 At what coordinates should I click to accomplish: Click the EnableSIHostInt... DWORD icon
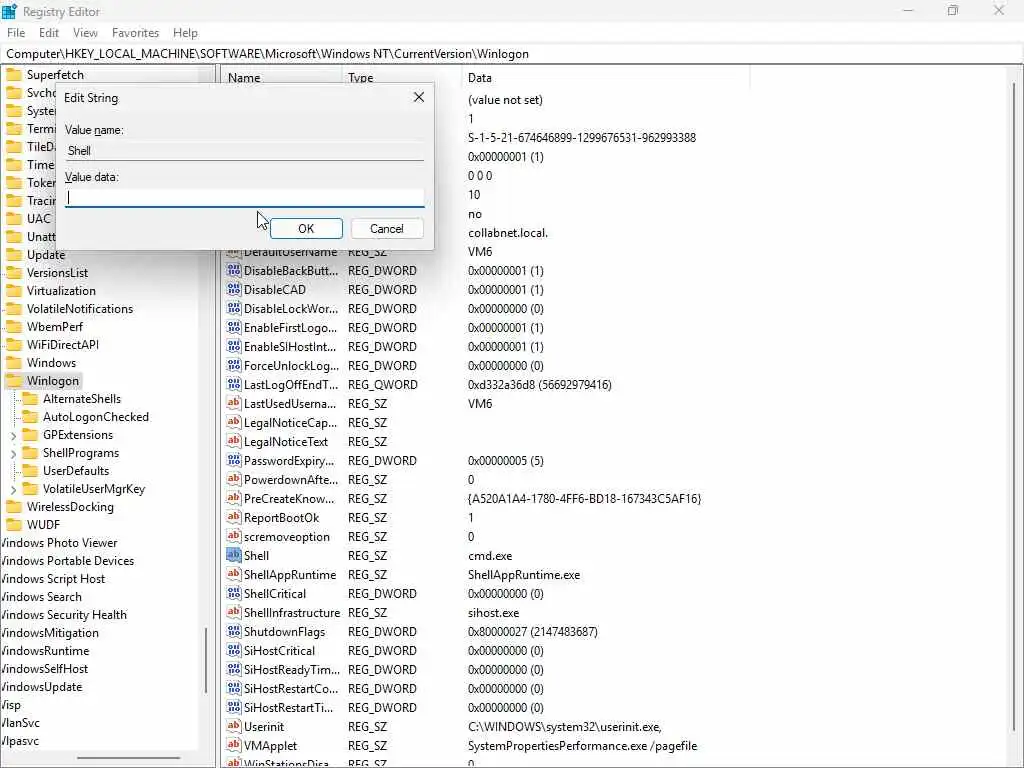pyautogui.click(x=233, y=345)
